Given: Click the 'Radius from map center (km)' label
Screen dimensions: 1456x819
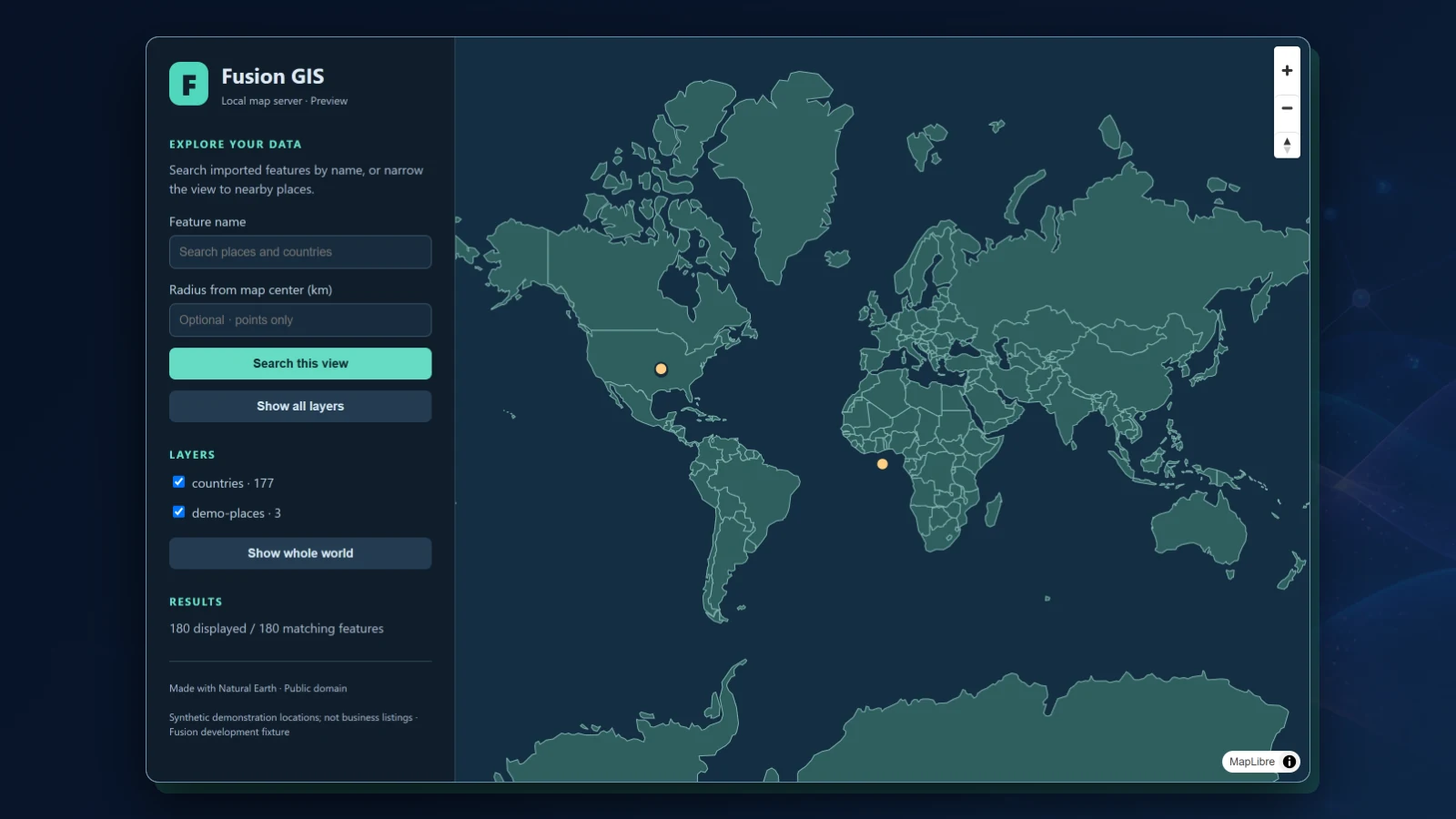Looking at the screenshot, I should point(250,290).
